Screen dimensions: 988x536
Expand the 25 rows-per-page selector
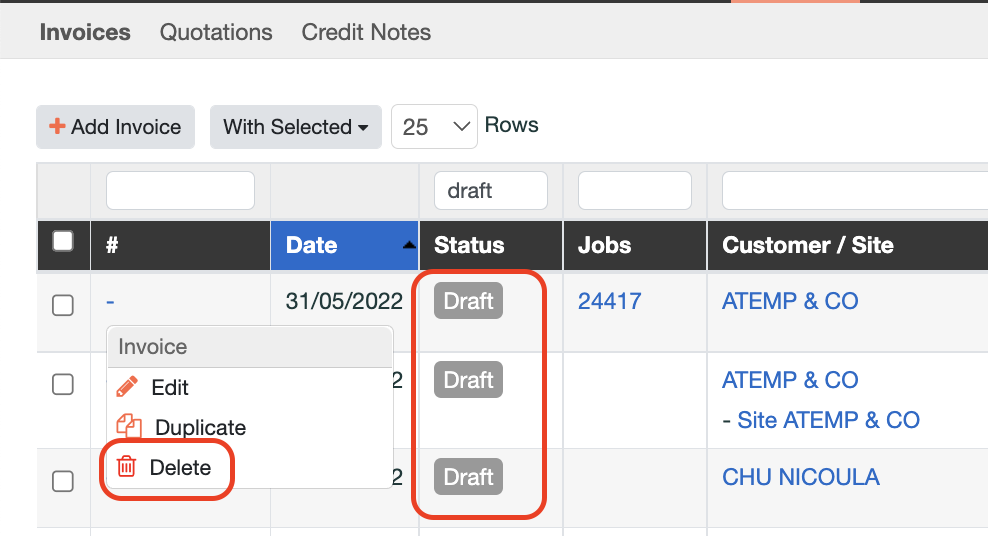[x=434, y=127]
